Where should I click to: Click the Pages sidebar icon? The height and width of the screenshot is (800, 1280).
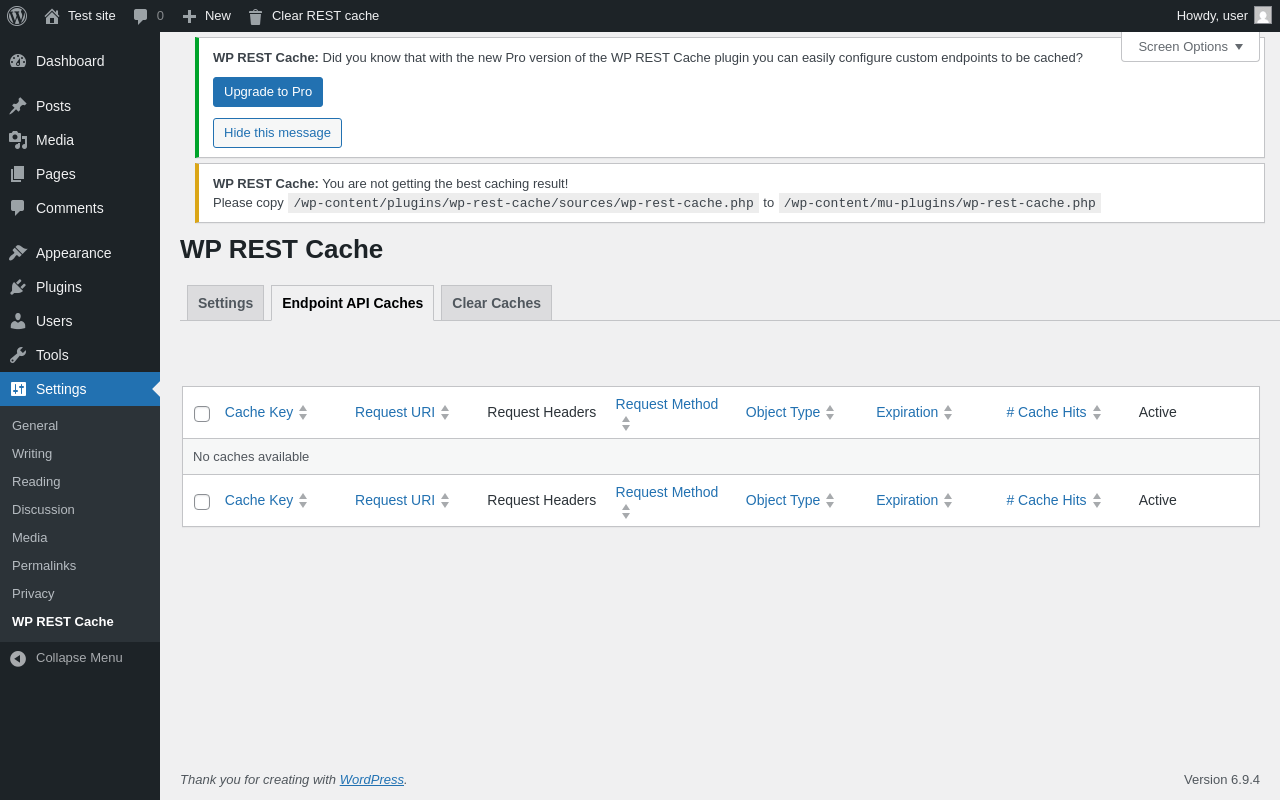coord(18,174)
